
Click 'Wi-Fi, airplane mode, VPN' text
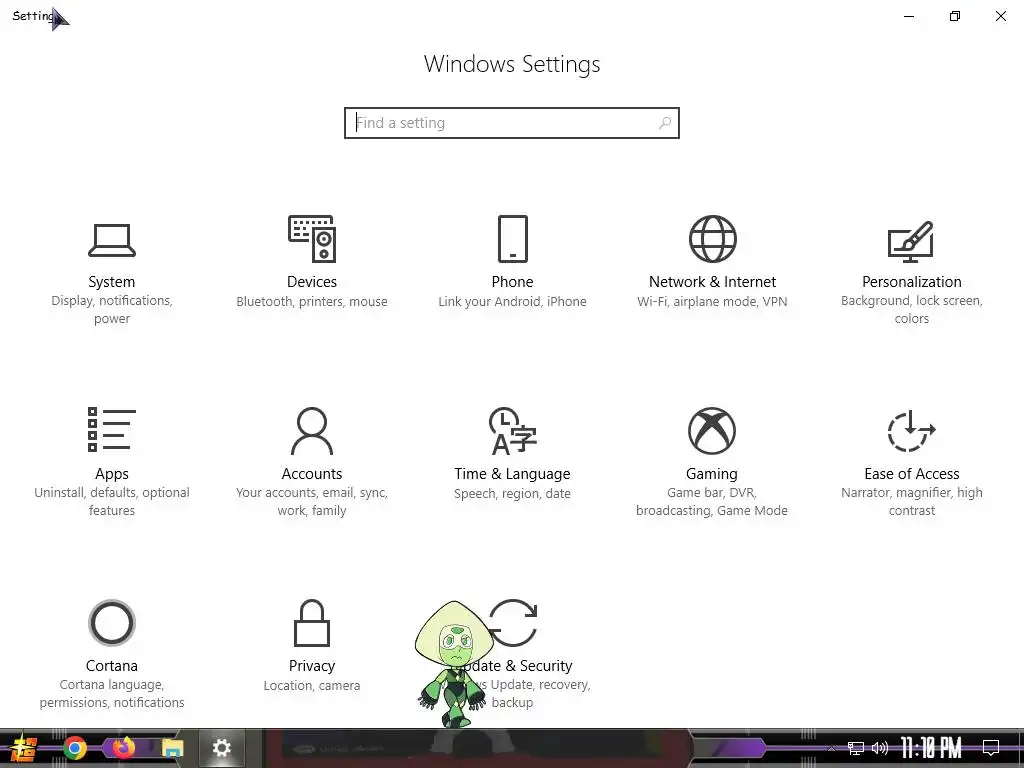712,301
